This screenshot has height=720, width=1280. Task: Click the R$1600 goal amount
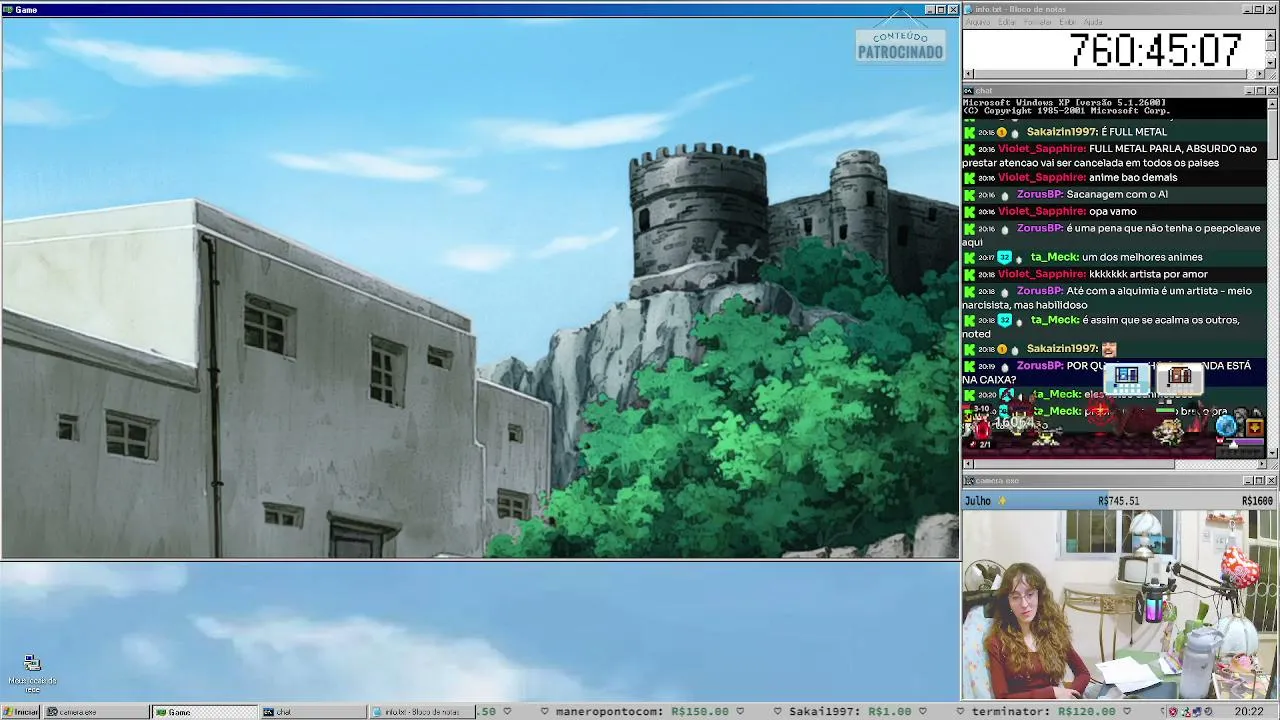click(x=1257, y=501)
